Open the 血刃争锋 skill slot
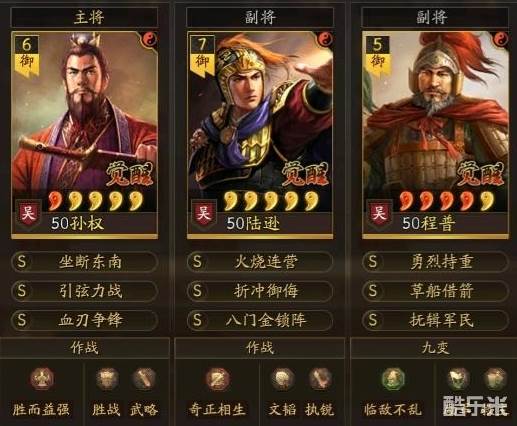The width and height of the screenshot is (517, 426). pyautogui.click(x=84, y=320)
